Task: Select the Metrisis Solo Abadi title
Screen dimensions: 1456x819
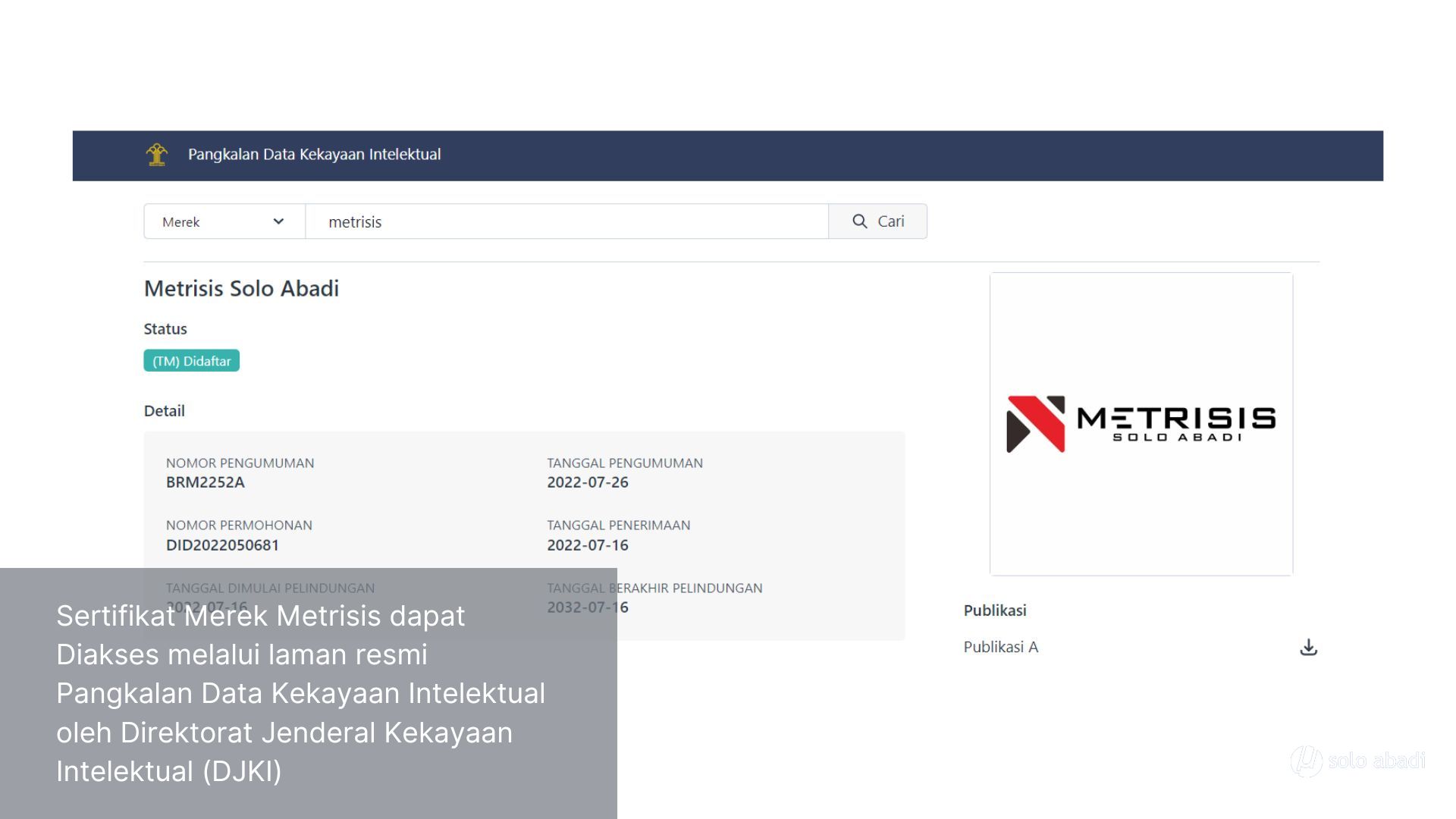Action: point(241,289)
